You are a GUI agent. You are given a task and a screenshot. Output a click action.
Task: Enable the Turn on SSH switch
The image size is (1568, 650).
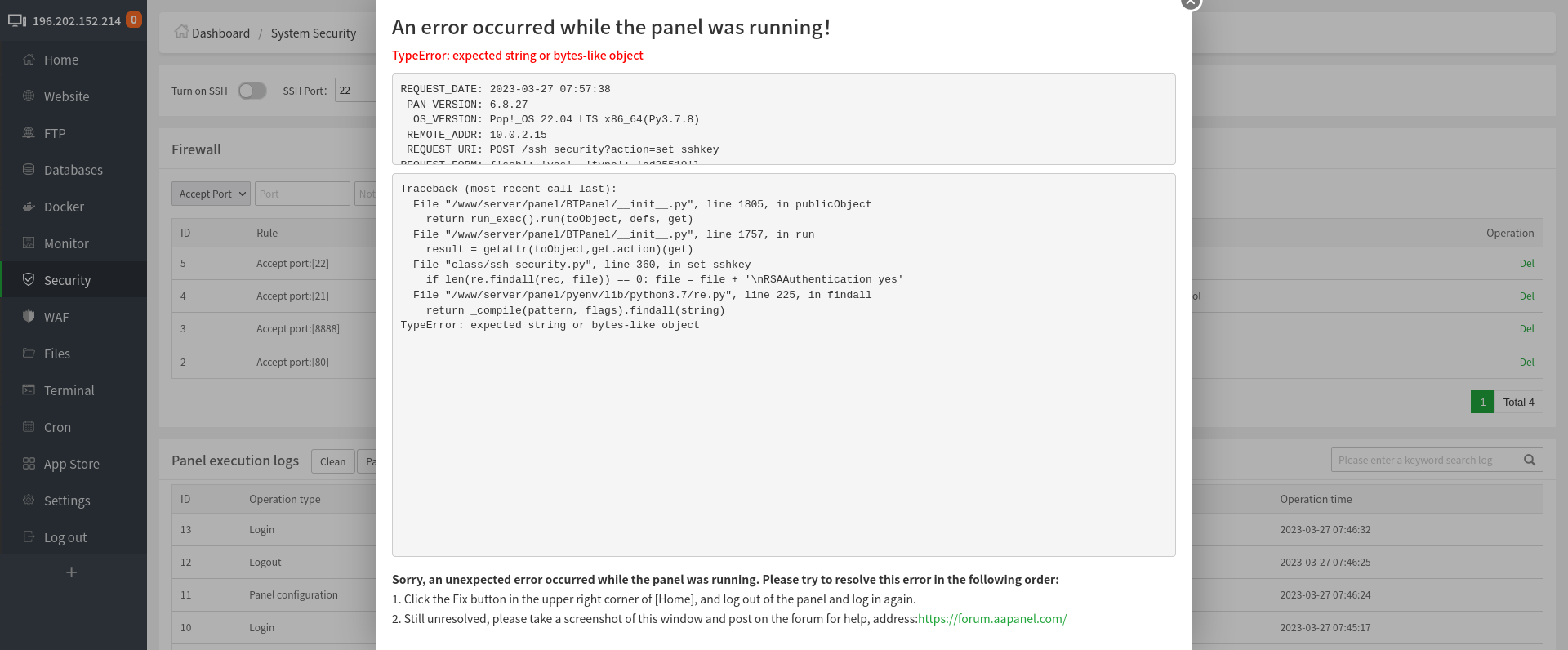point(252,91)
